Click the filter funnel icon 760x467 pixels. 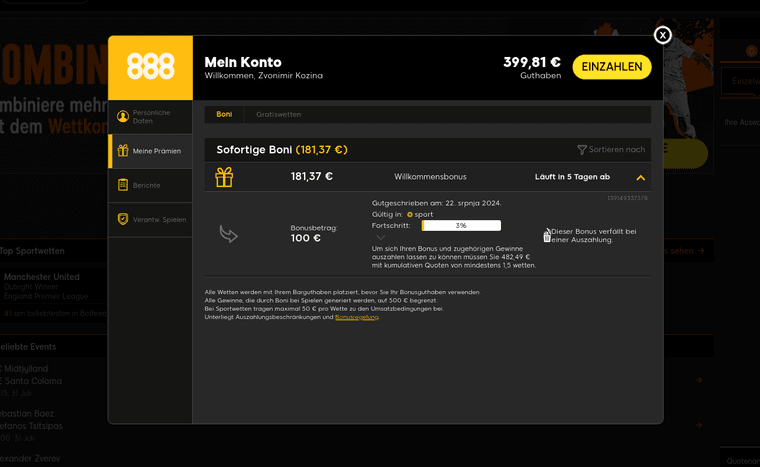click(582, 150)
